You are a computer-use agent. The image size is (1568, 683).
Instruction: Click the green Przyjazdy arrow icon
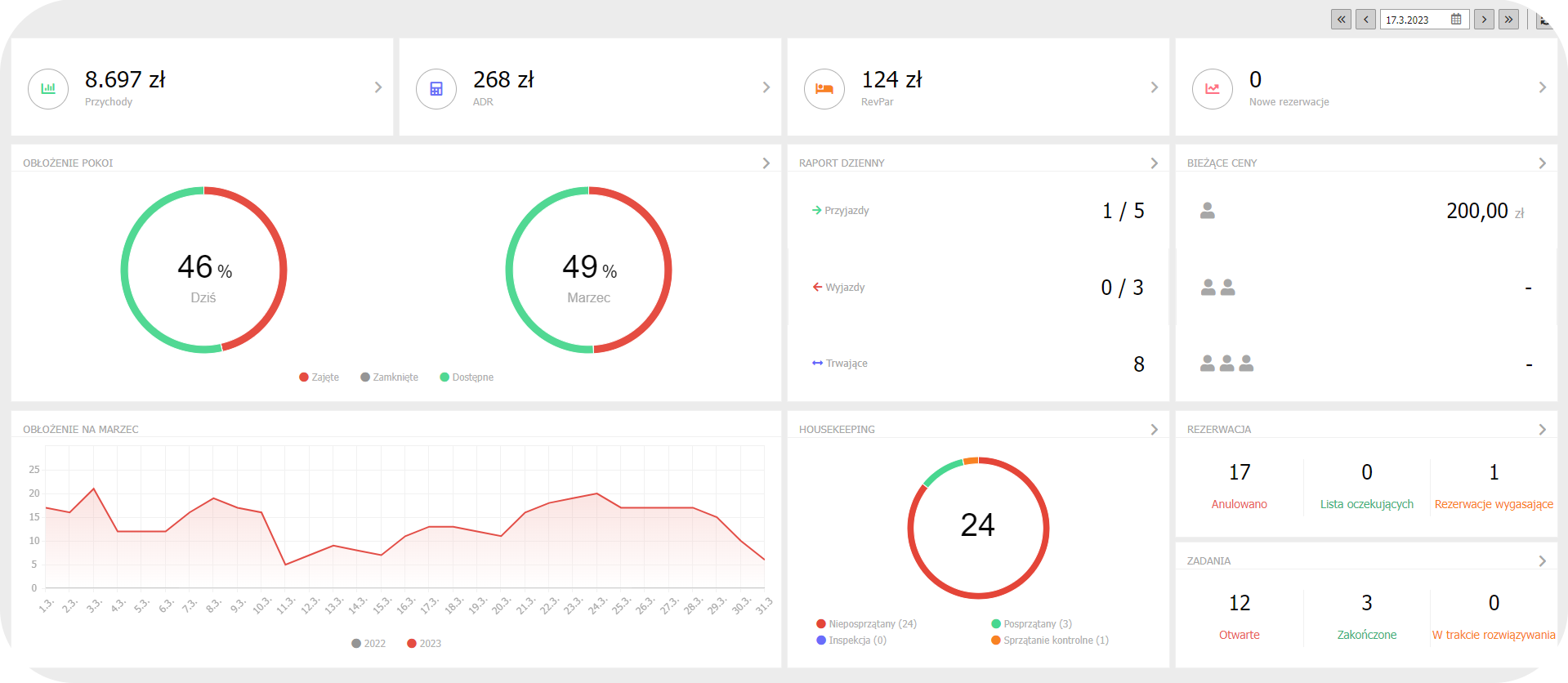pos(816,210)
